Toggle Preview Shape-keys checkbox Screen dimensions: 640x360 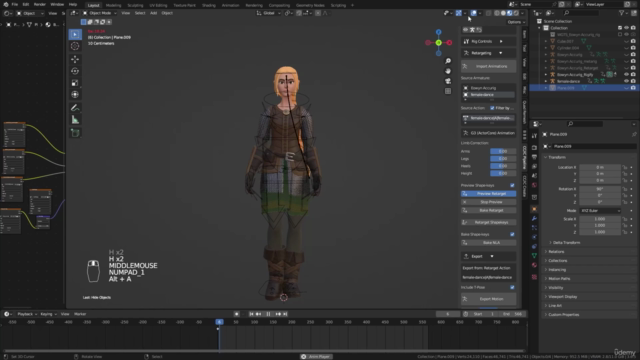[512, 185]
